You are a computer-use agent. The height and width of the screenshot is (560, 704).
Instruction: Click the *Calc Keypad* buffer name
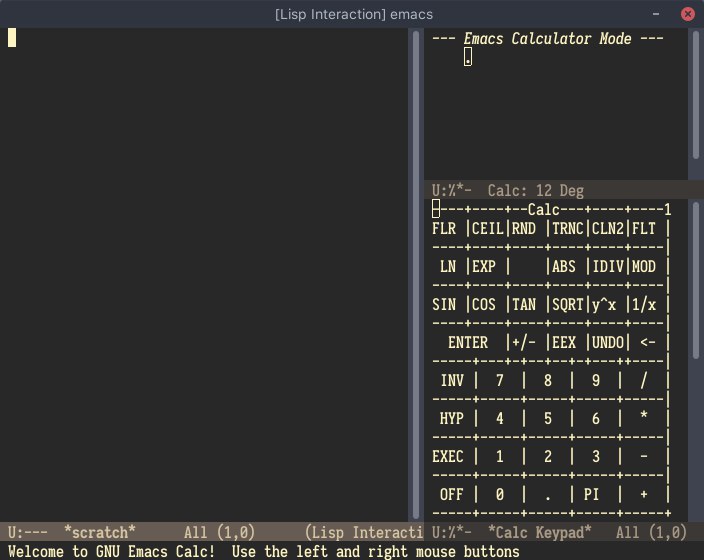click(x=539, y=532)
